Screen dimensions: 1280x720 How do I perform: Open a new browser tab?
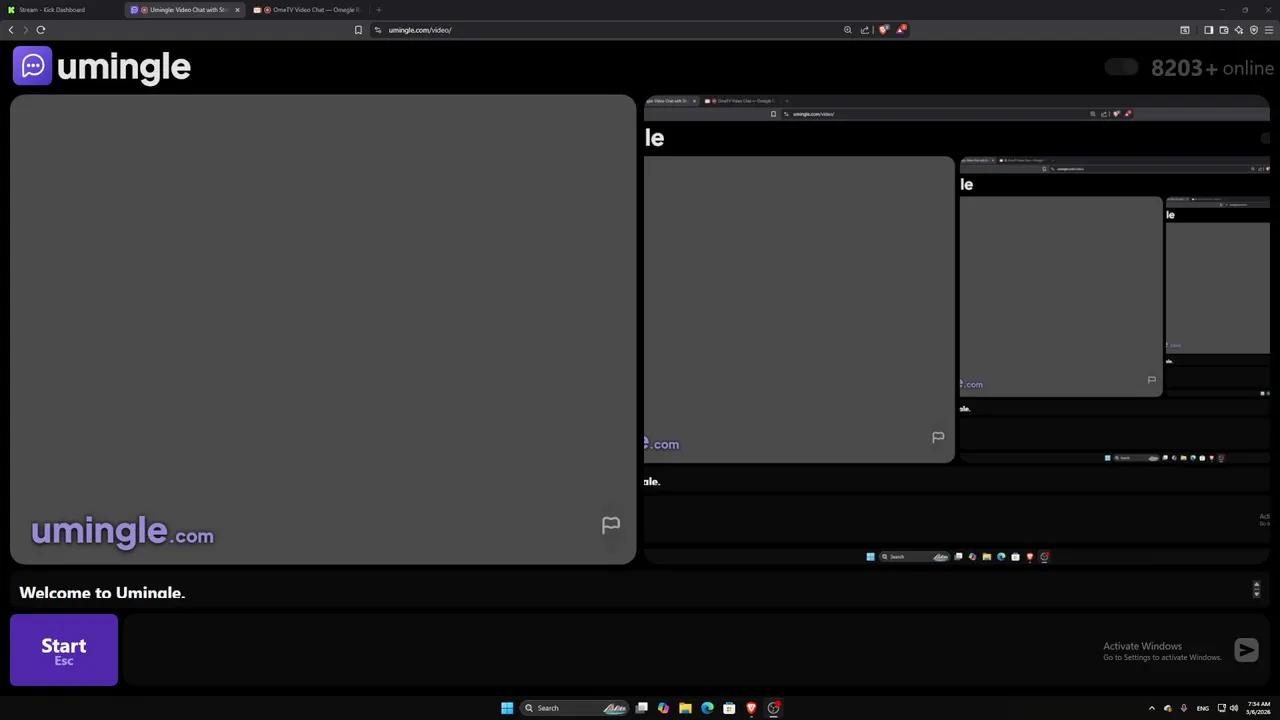click(x=378, y=10)
